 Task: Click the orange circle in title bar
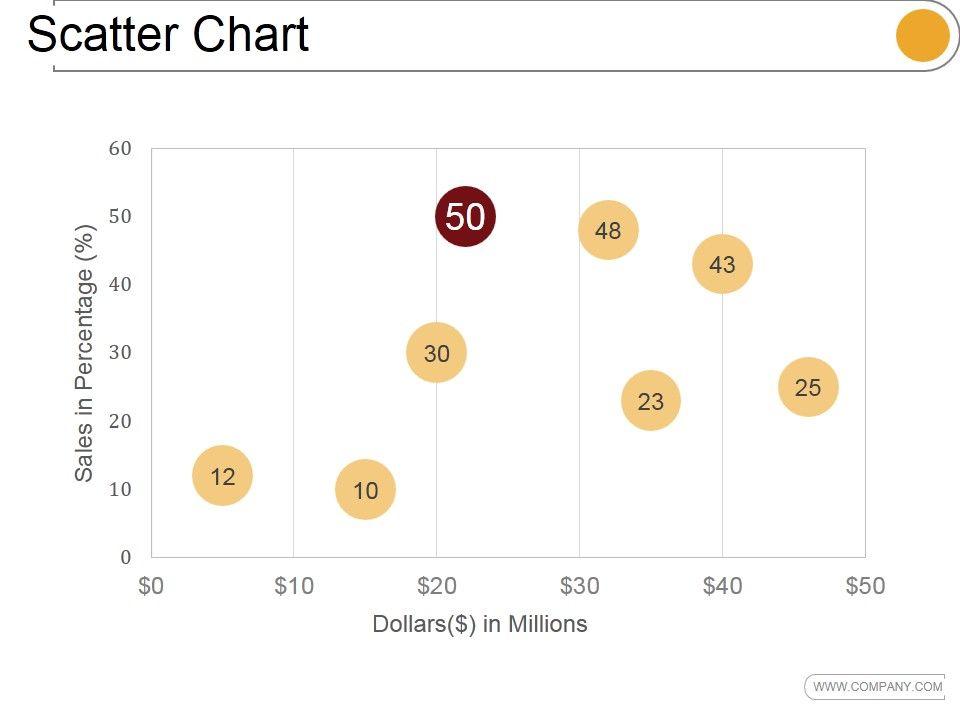[922, 35]
